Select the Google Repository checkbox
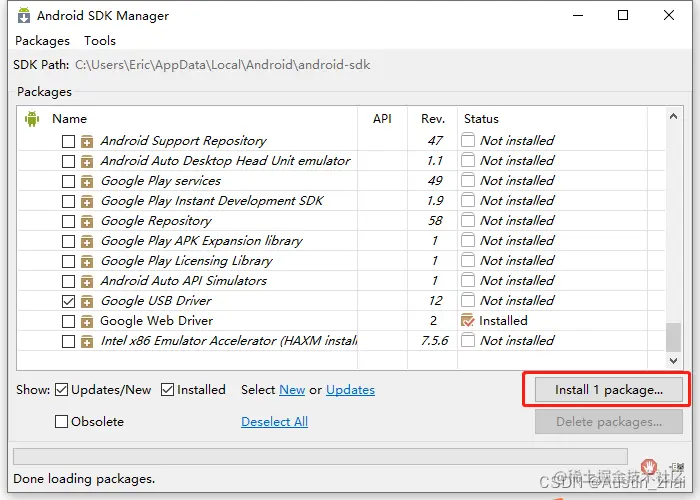The width and height of the screenshot is (700, 500). pyautogui.click(x=68, y=222)
